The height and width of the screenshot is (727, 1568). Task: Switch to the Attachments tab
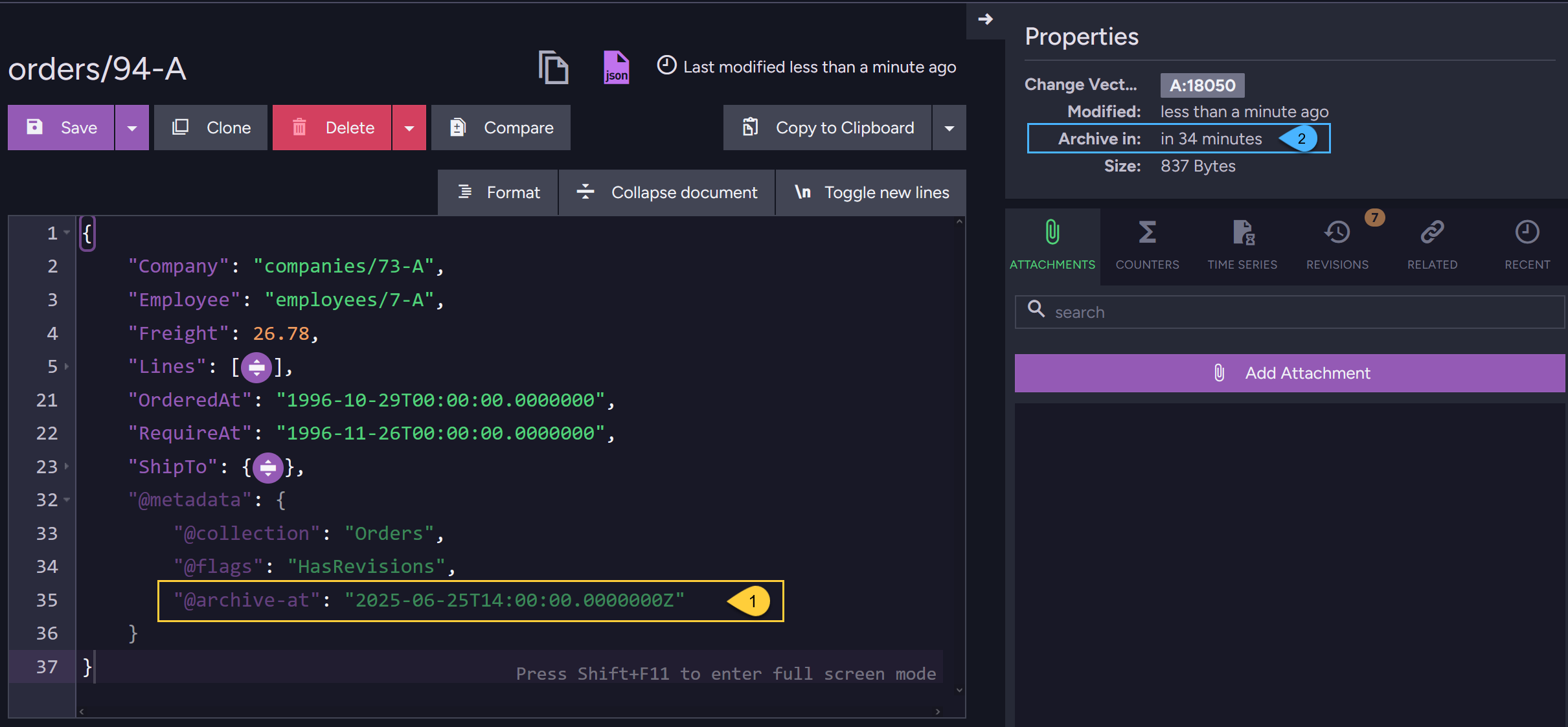click(1052, 246)
